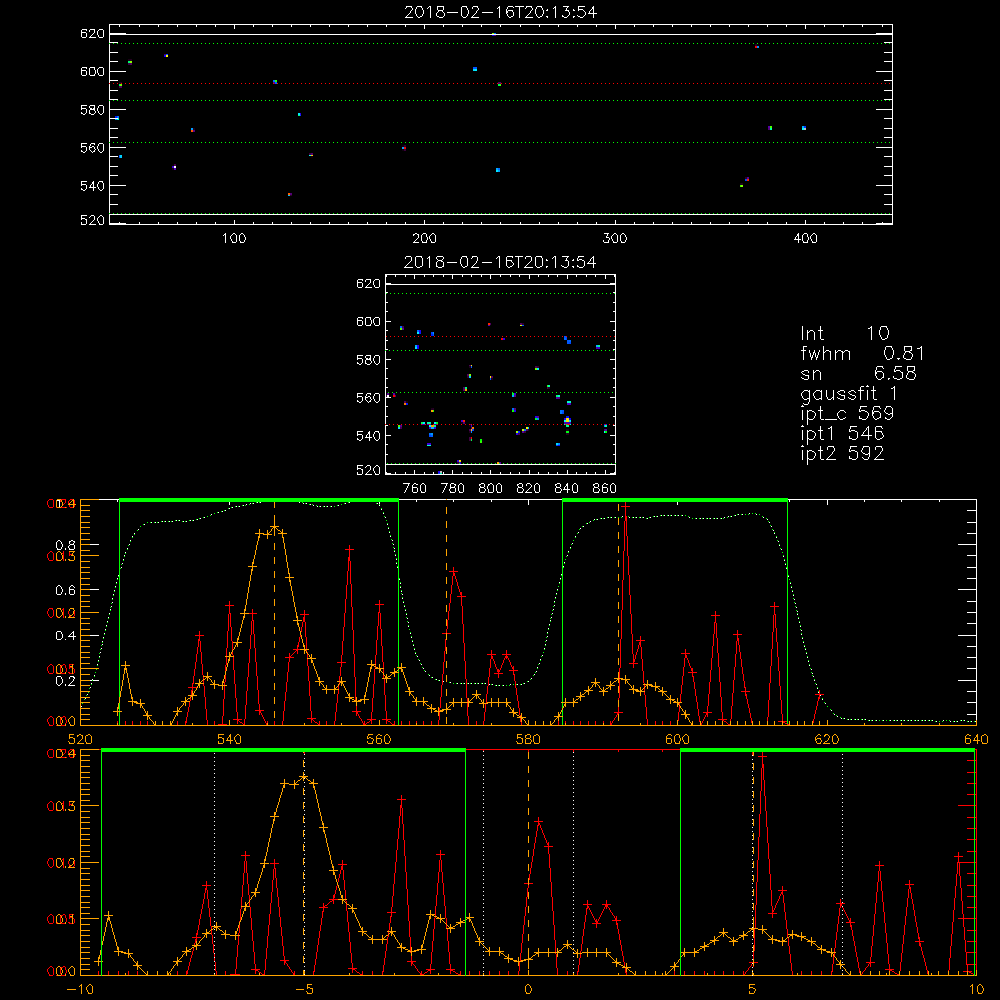Click the 'ipt1 546' label

[842, 434]
